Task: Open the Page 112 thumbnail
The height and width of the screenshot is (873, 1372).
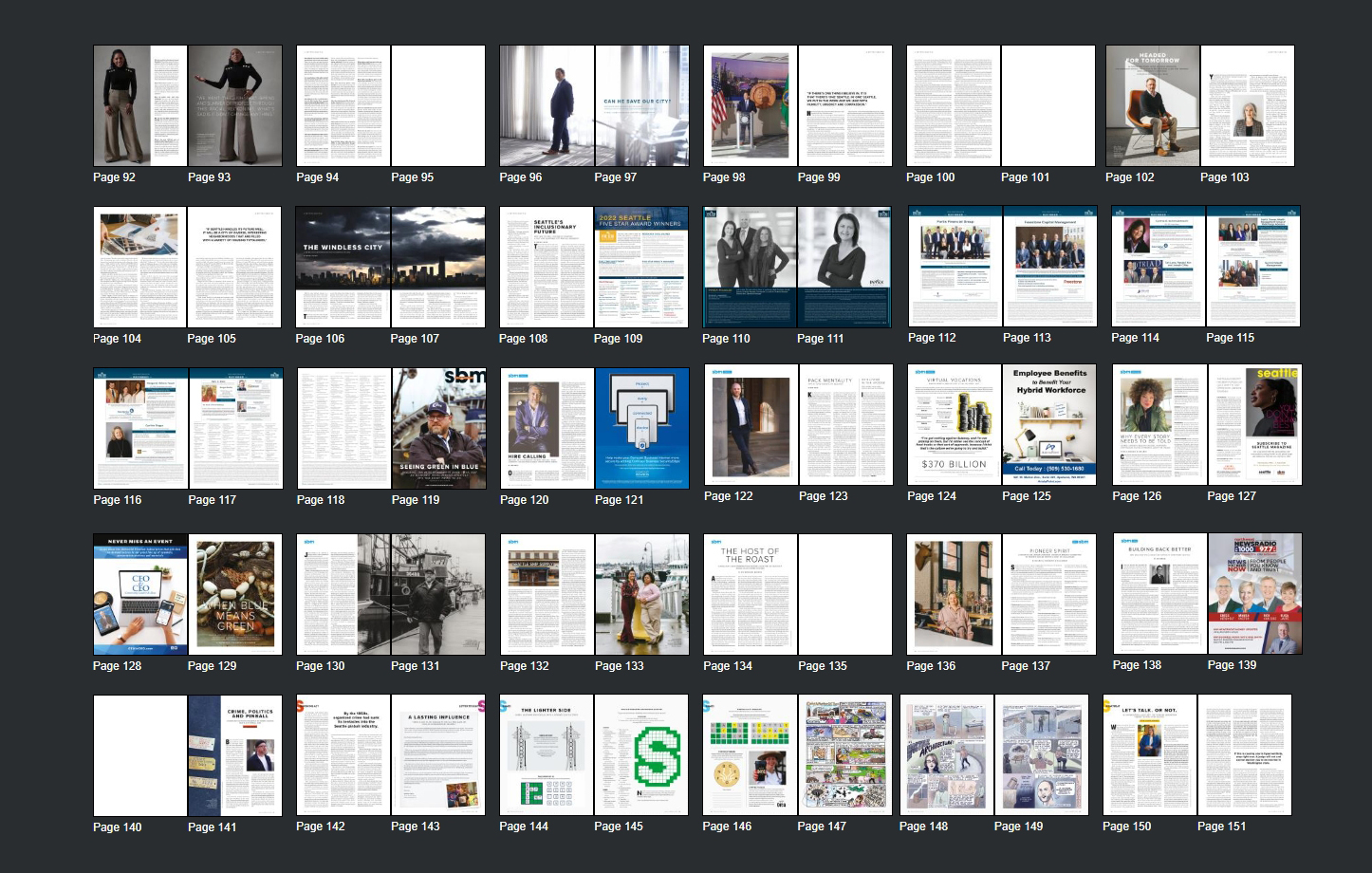Action: (955, 267)
